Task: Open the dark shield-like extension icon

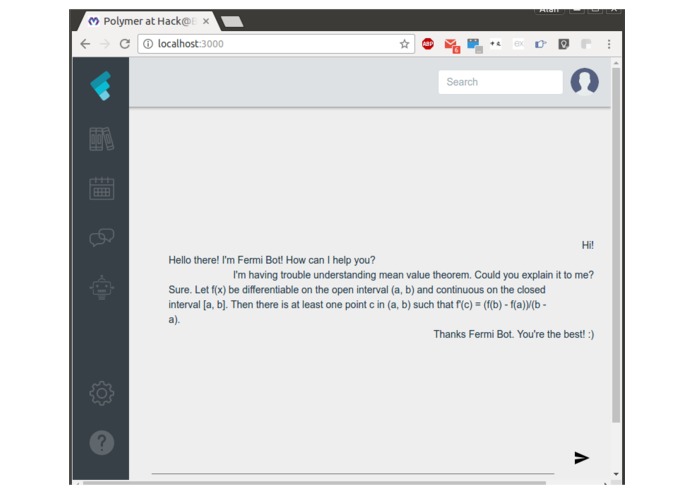Action: [x=563, y=44]
